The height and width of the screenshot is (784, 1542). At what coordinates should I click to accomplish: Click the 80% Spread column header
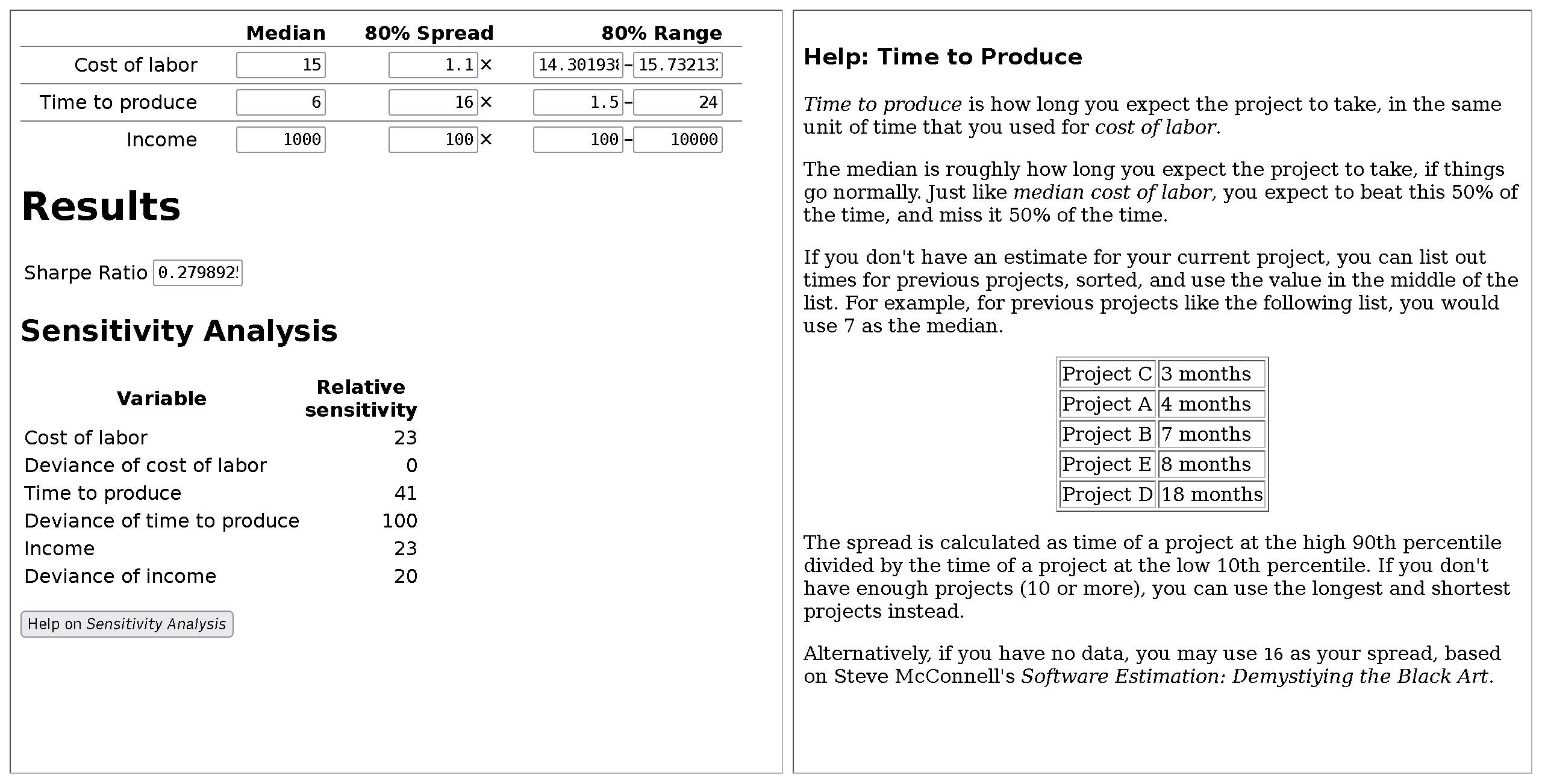(429, 33)
